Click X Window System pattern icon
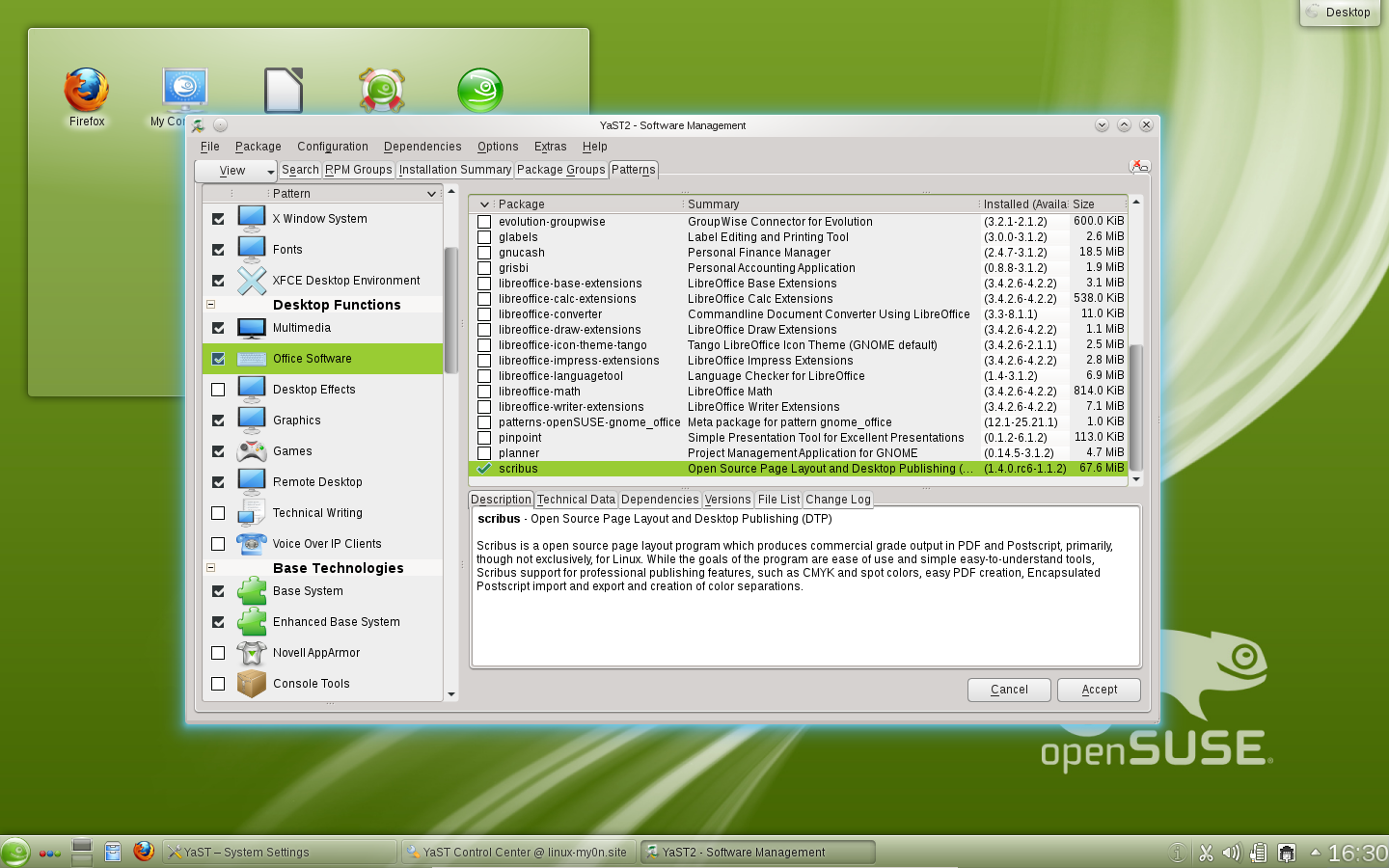Screen dimensions: 1389x868 (x=252, y=219)
